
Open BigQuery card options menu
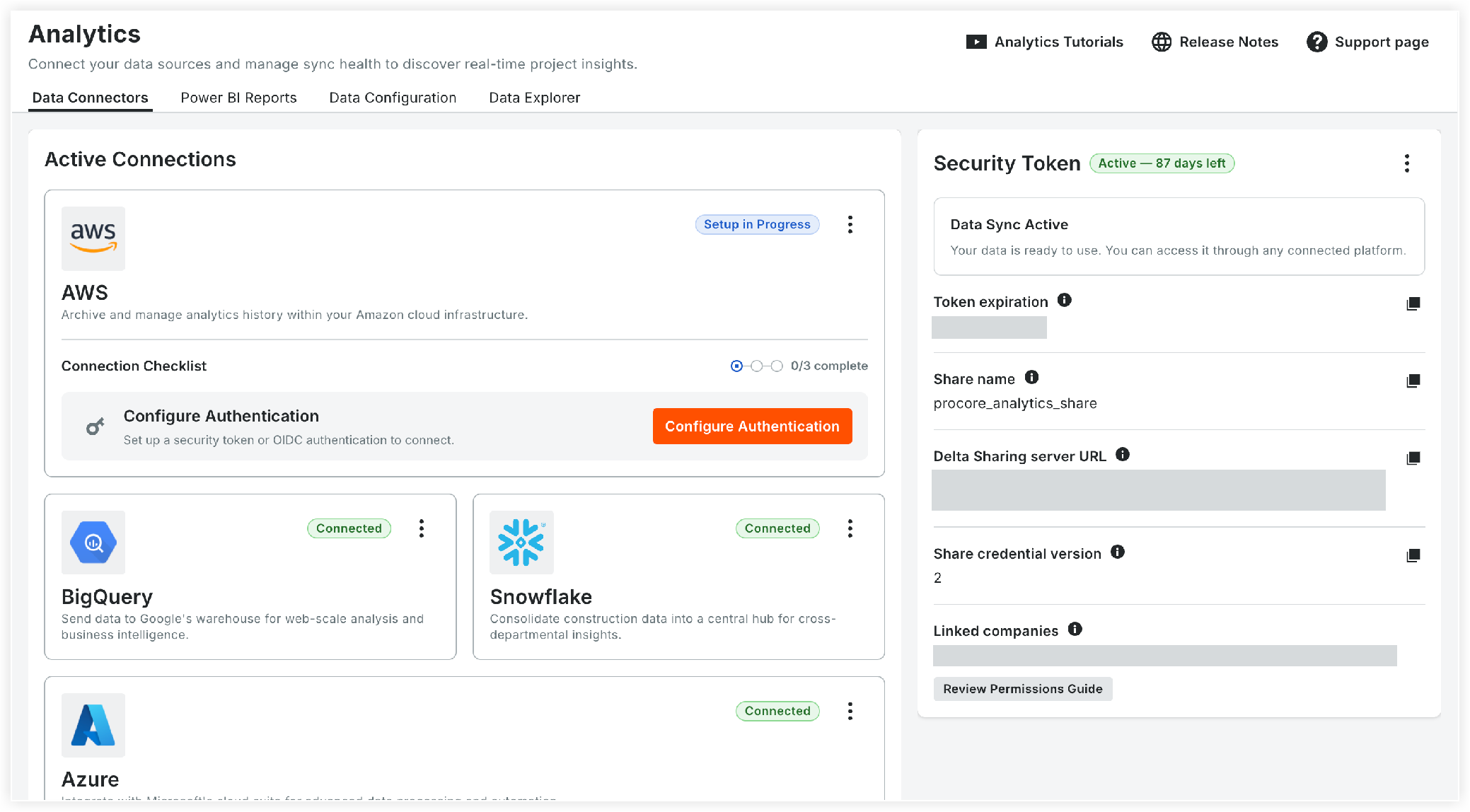(422, 528)
